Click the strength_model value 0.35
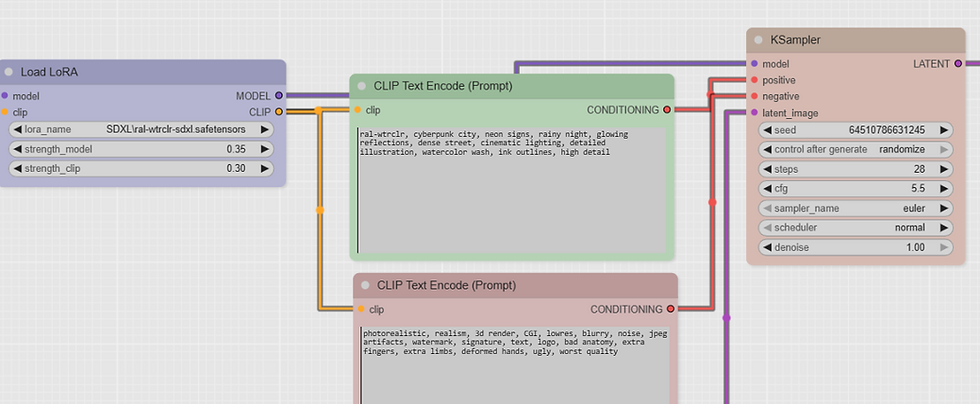The image size is (980, 404). [x=236, y=149]
